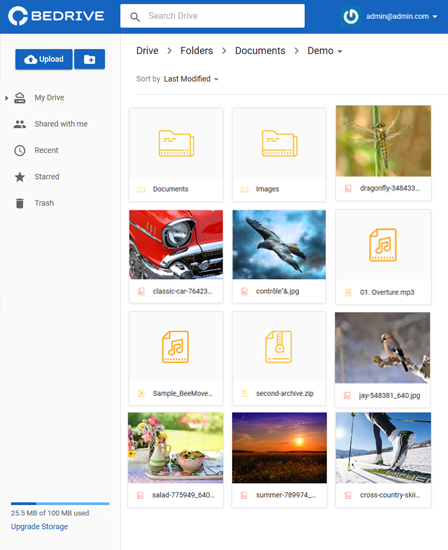
Task: Click the Upload button
Action: point(44,59)
